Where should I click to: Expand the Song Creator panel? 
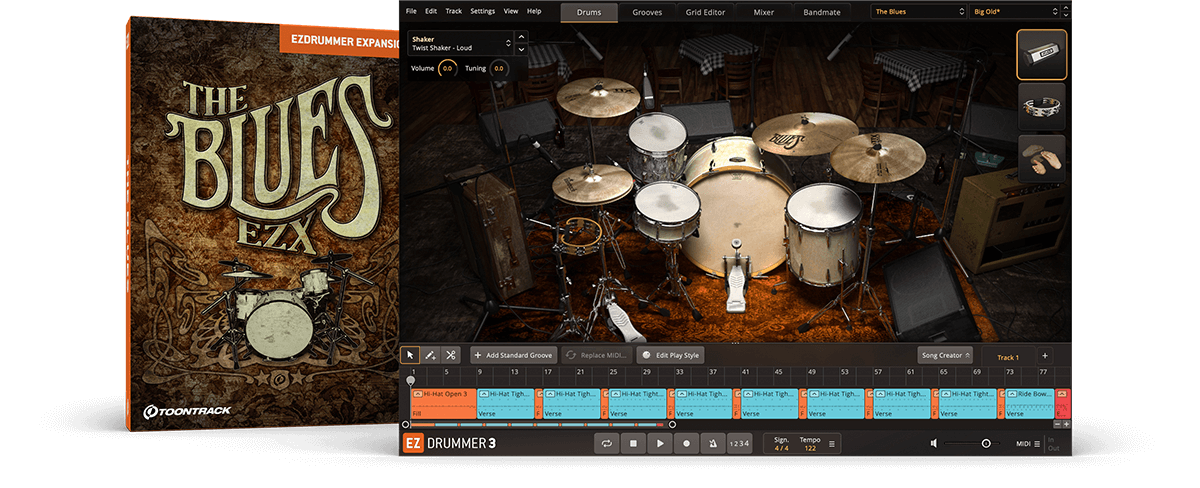(944, 355)
